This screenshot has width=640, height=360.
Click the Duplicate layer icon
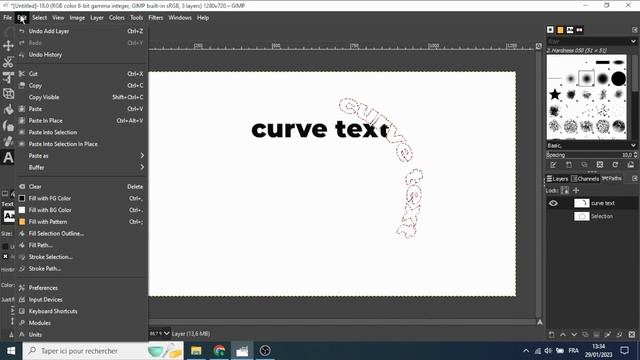point(585,335)
